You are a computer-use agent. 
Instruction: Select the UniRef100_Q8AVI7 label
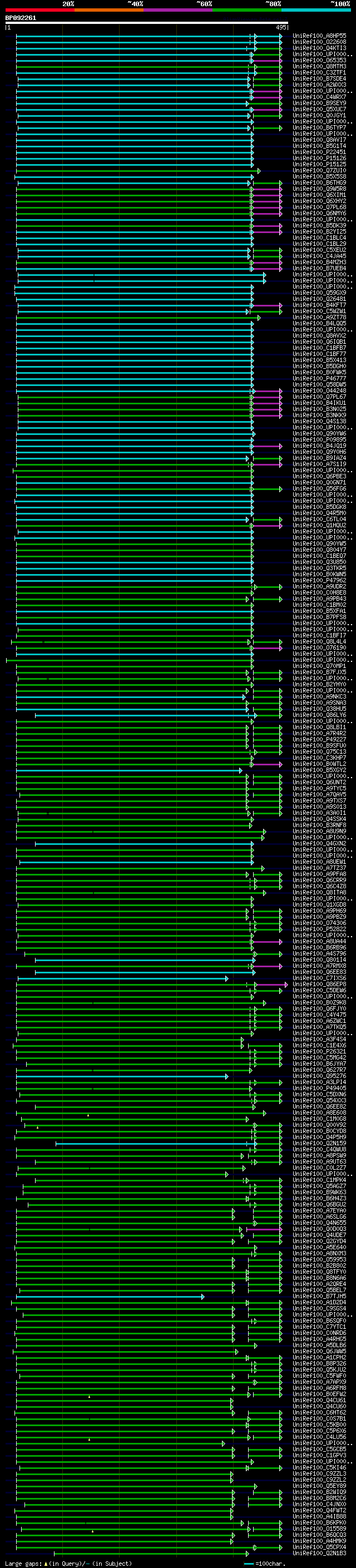pos(319,140)
